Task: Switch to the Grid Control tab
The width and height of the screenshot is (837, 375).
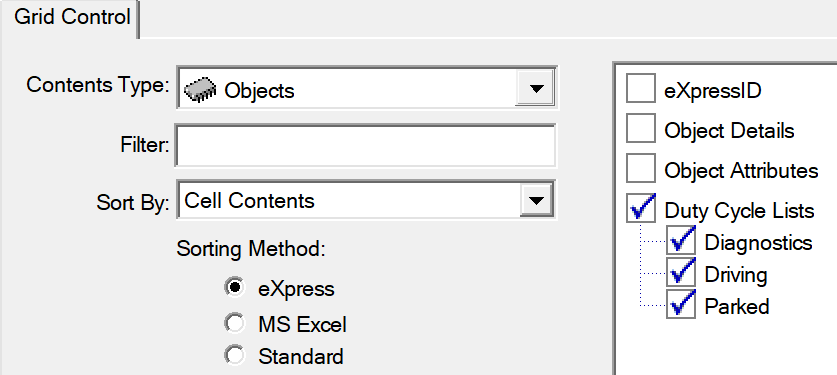Action: tap(72, 17)
